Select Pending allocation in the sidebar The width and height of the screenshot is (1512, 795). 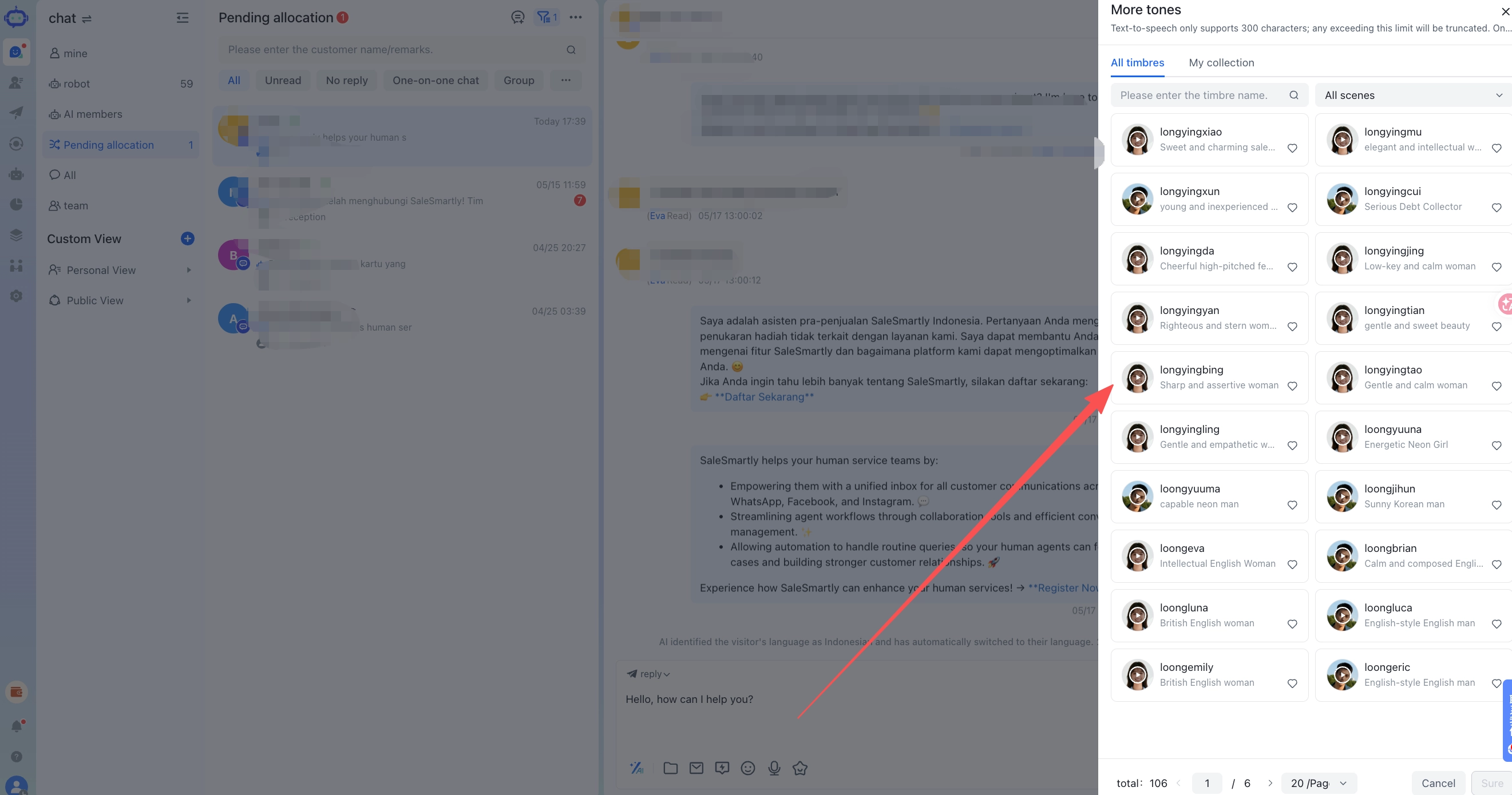120,145
